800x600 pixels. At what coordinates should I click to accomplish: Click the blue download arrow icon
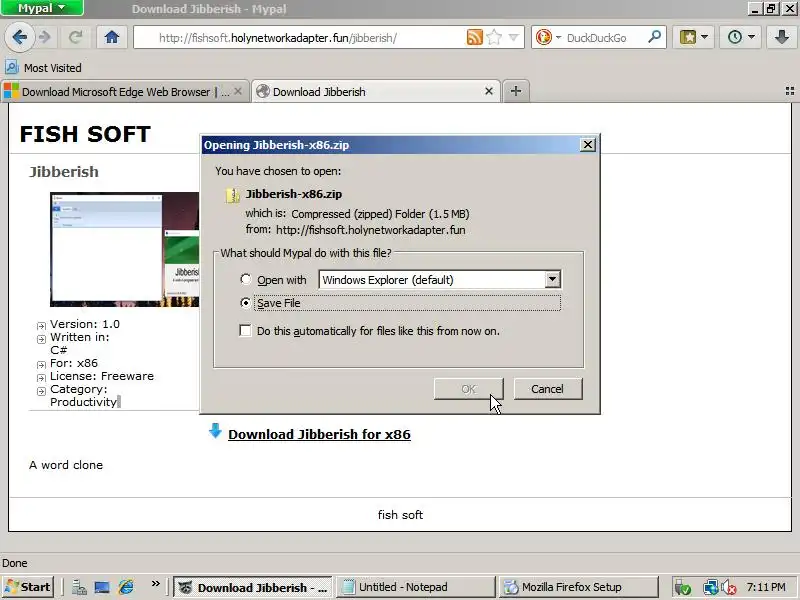pyautogui.click(x=215, y=431)
